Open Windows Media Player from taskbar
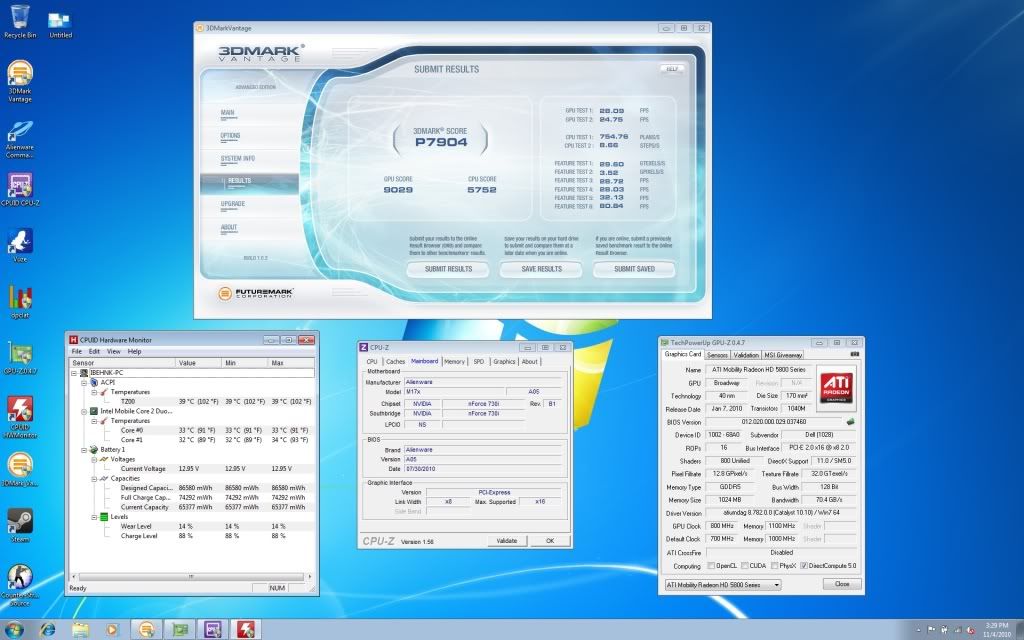This screenshot has height=640, width=1024. coord(112,630)
